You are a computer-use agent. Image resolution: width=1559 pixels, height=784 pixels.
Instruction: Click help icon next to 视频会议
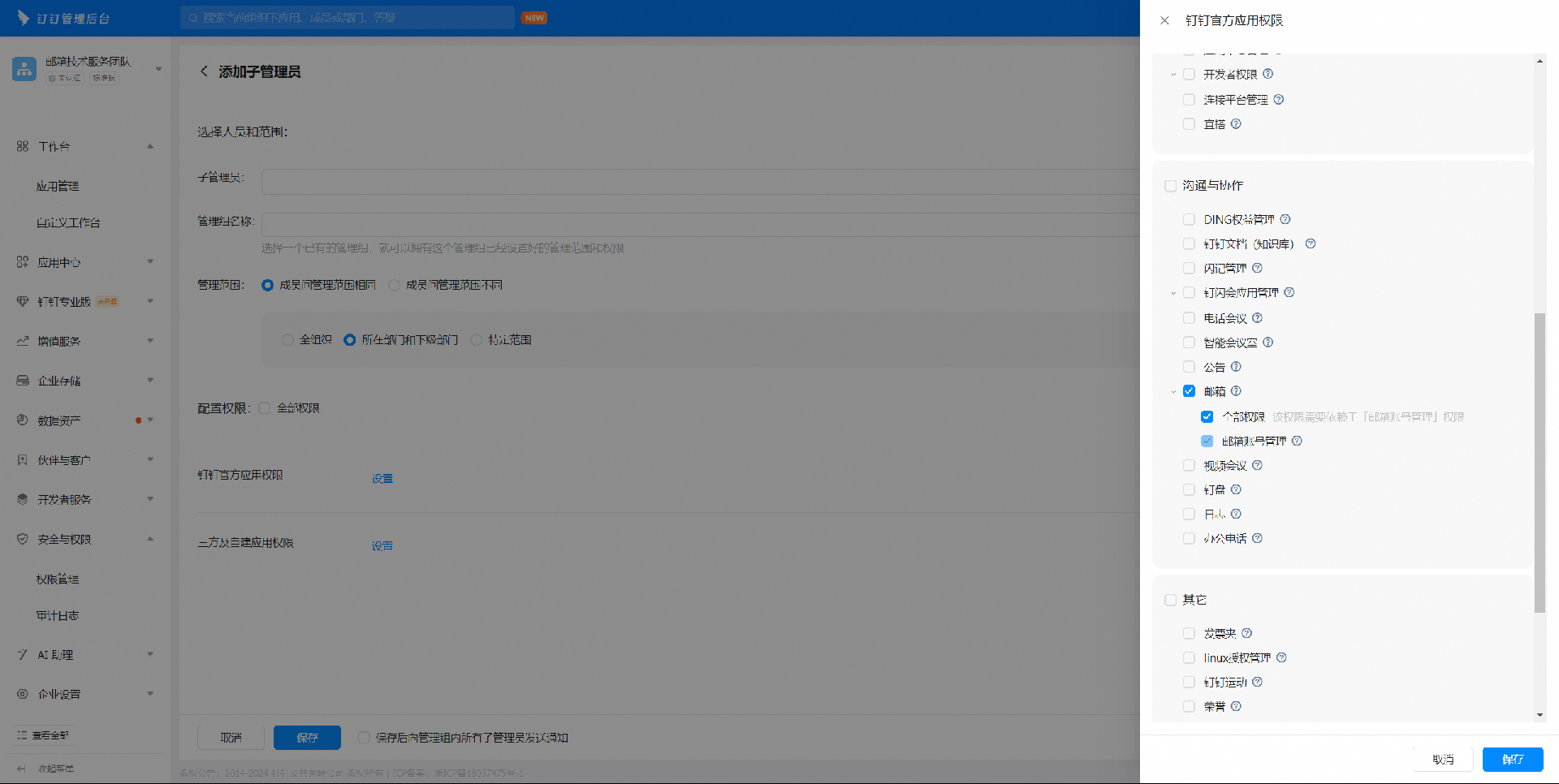coord(1258,465)
